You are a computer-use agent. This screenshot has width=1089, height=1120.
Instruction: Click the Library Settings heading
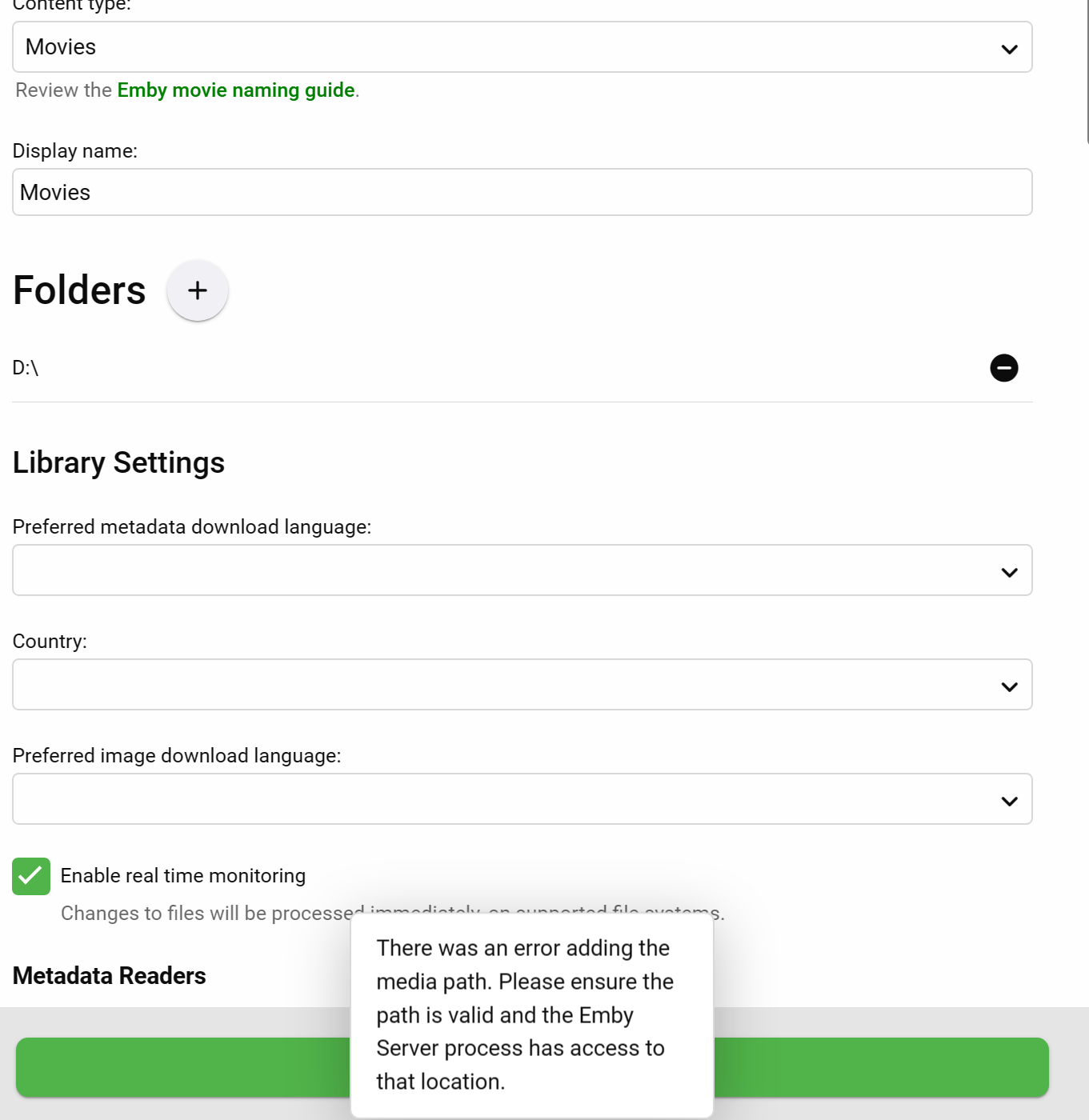[x=118, y=462]
